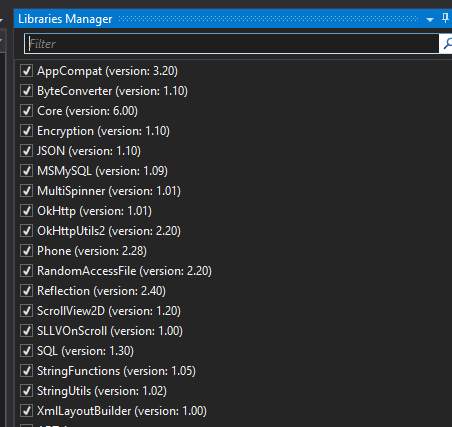Click the Filter search box
The width and height of the screenshot is (452, 427).
pos(231,44)
